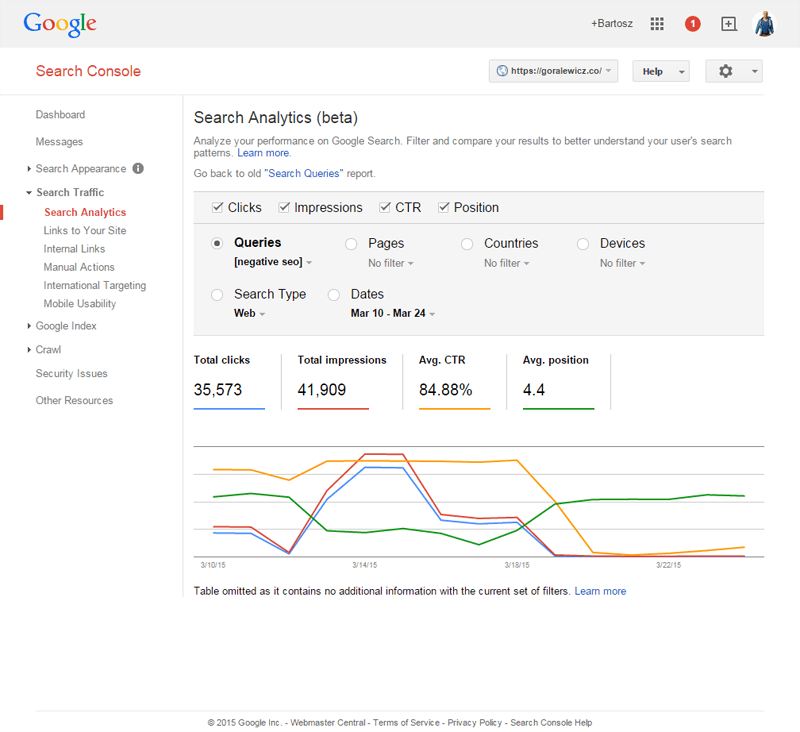
Task: Click the globe icon in site selector
Action: tap(501, 71)
